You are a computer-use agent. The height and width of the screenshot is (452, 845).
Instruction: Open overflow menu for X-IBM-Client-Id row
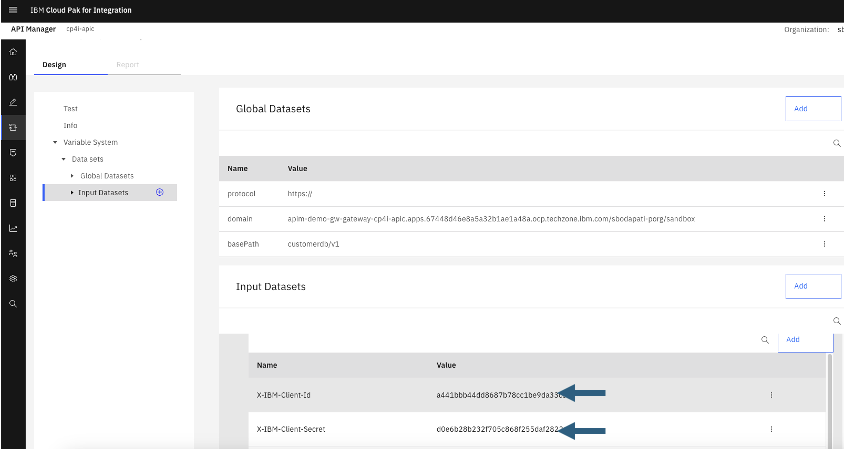pyautogui.click(x=771, y=395)
